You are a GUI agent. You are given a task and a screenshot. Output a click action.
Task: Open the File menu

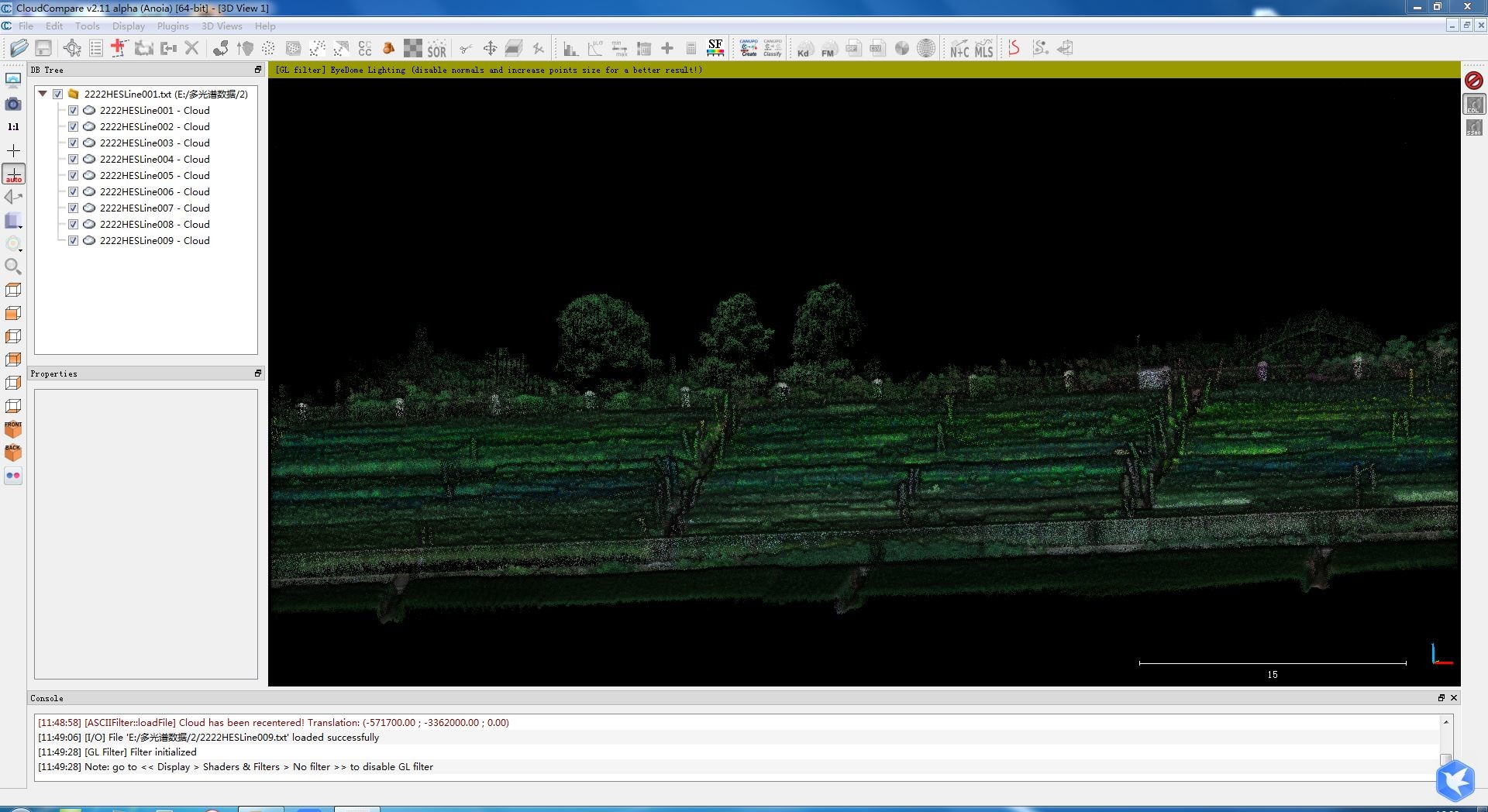[x=26, y=26]
